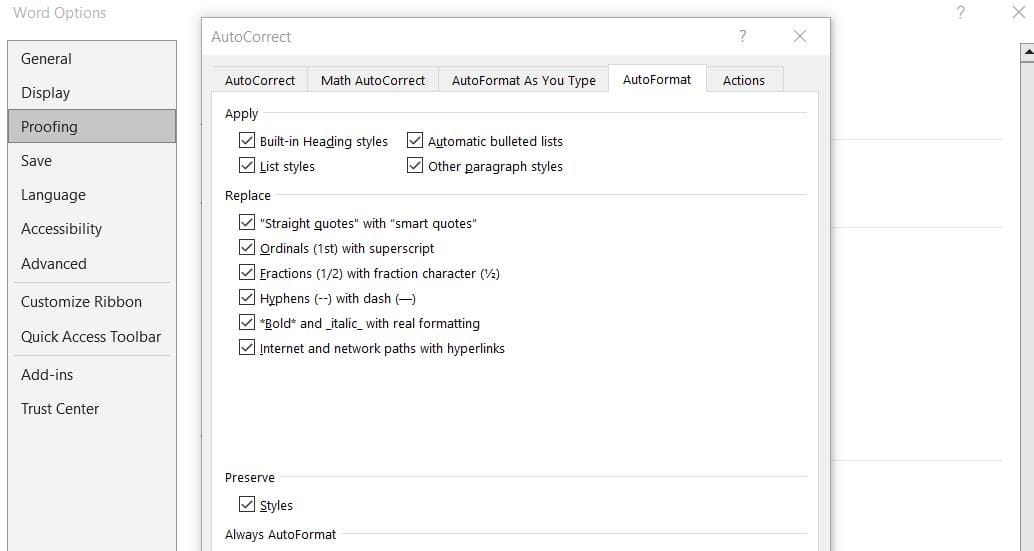Toggle the Preserve Styles checkbox
This screenshot has height=551, width=1034.
(247, 505)
